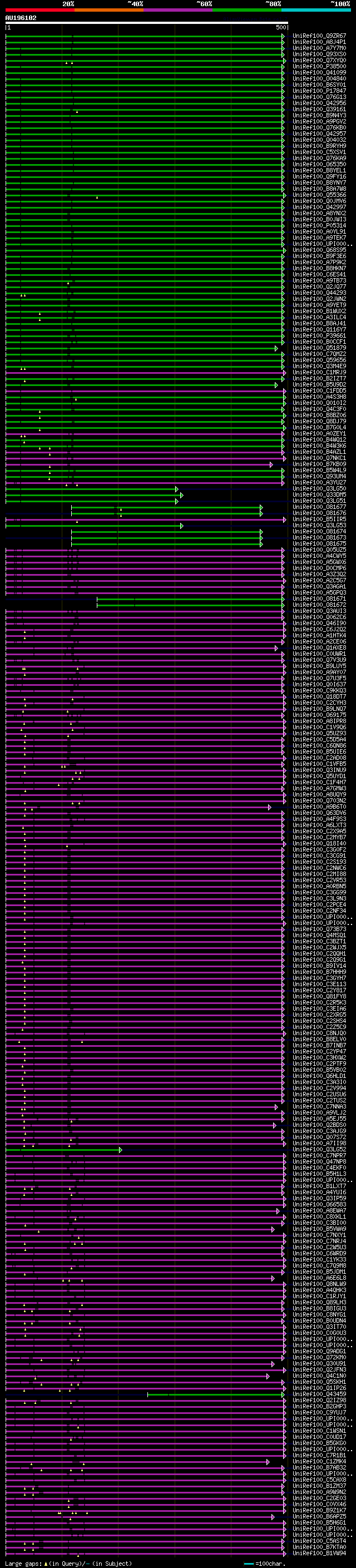356x1568 pixels.
Task: Click the UniRef100_C1WSN1 entry
Action: pyautogui.click(x=319, y=1431)
